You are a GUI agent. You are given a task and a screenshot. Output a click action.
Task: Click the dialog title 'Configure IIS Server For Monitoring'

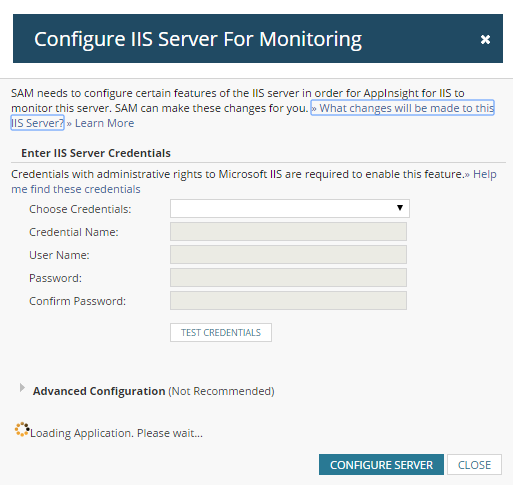(198, 39)
